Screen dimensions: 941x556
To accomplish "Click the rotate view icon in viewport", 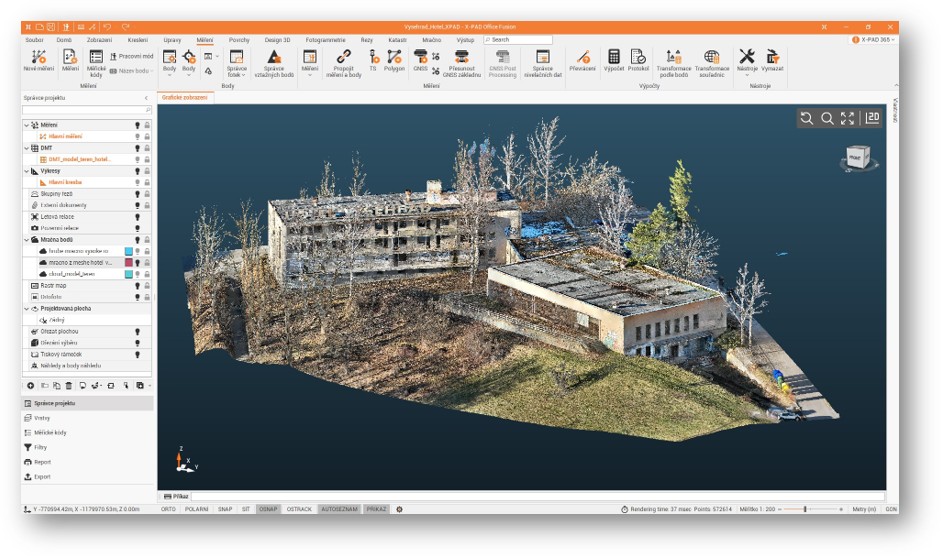I will (807, 118).
